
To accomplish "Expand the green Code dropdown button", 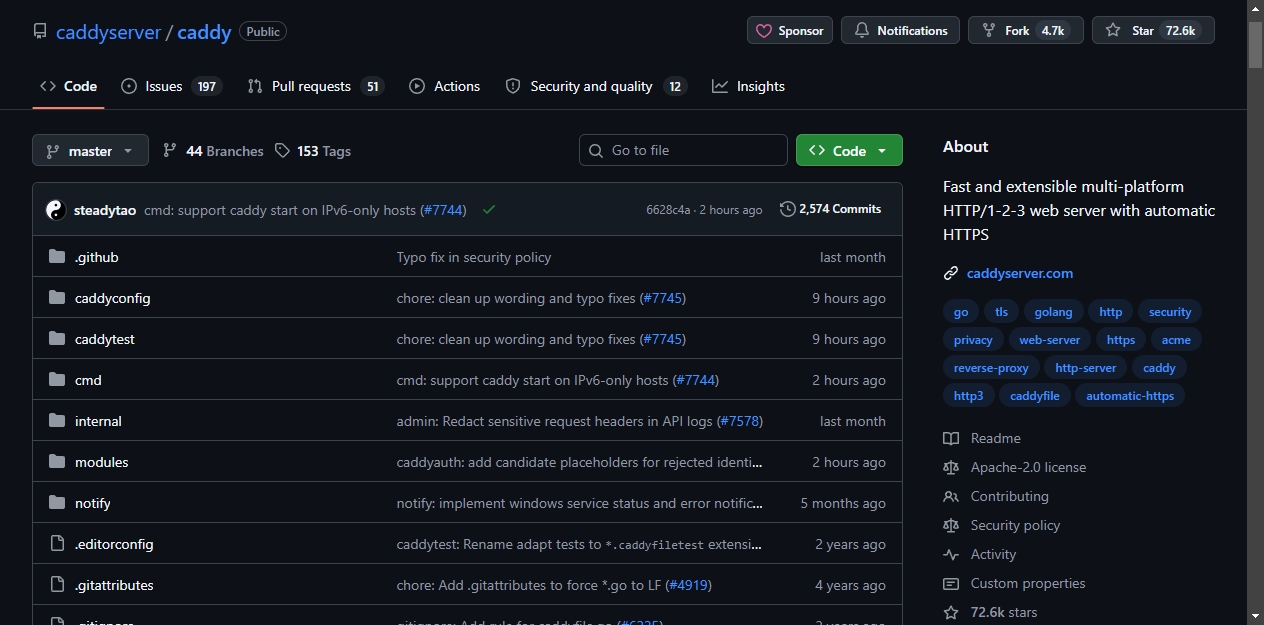I will [849, 150].
